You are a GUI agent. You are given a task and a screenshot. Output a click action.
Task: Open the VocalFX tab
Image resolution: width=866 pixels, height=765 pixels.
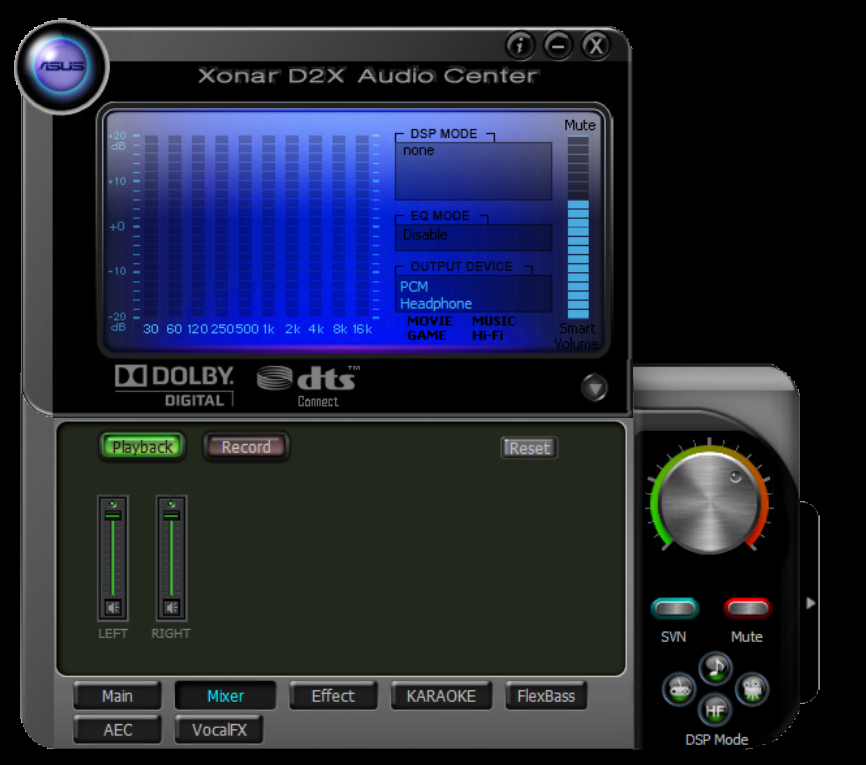[x=219, y=730]
